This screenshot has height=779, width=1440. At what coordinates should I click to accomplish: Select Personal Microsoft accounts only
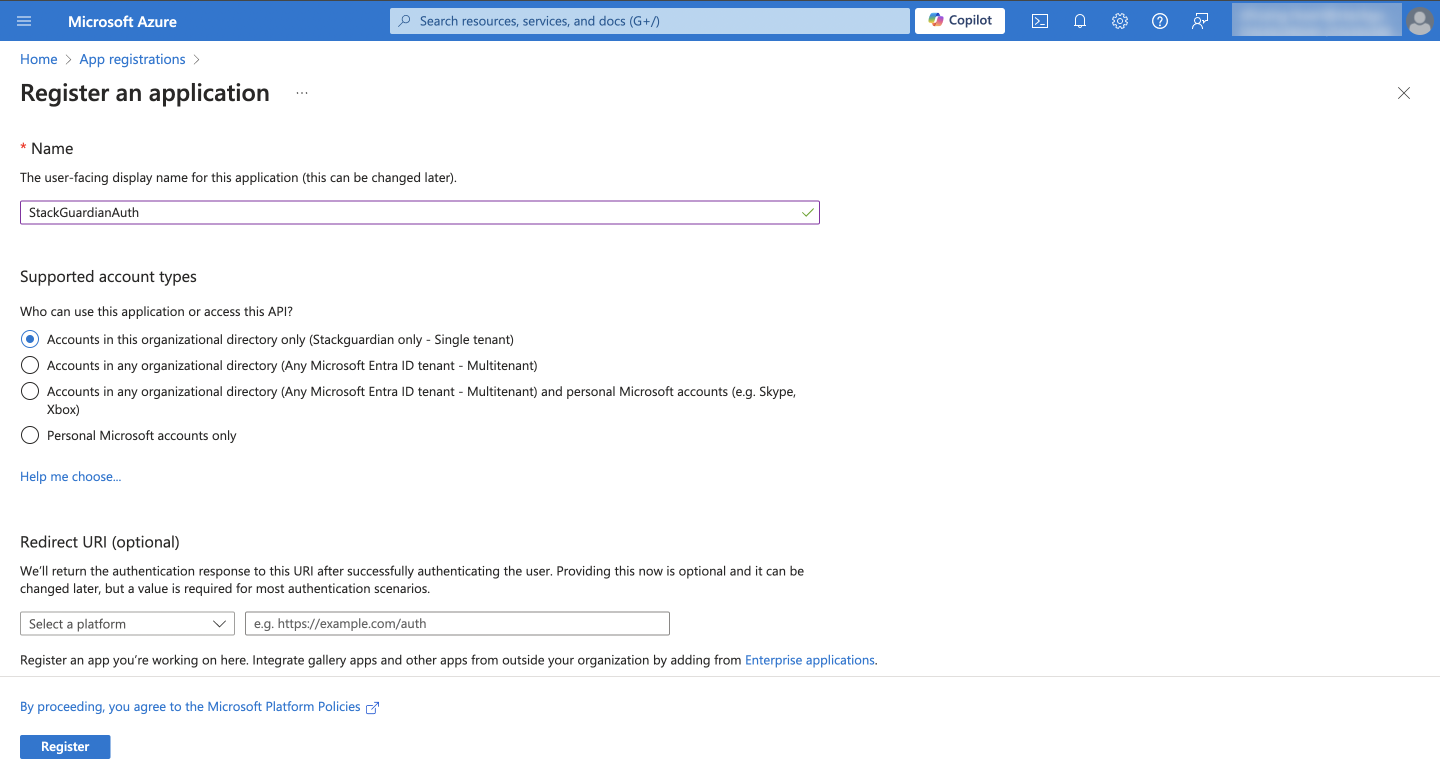(x=30, y=436)
